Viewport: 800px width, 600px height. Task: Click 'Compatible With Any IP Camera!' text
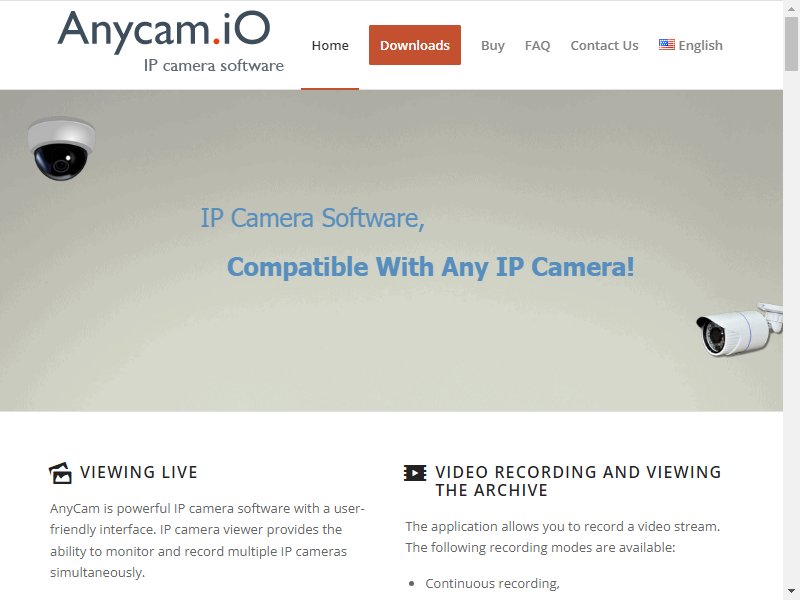(x=431, y=267)
